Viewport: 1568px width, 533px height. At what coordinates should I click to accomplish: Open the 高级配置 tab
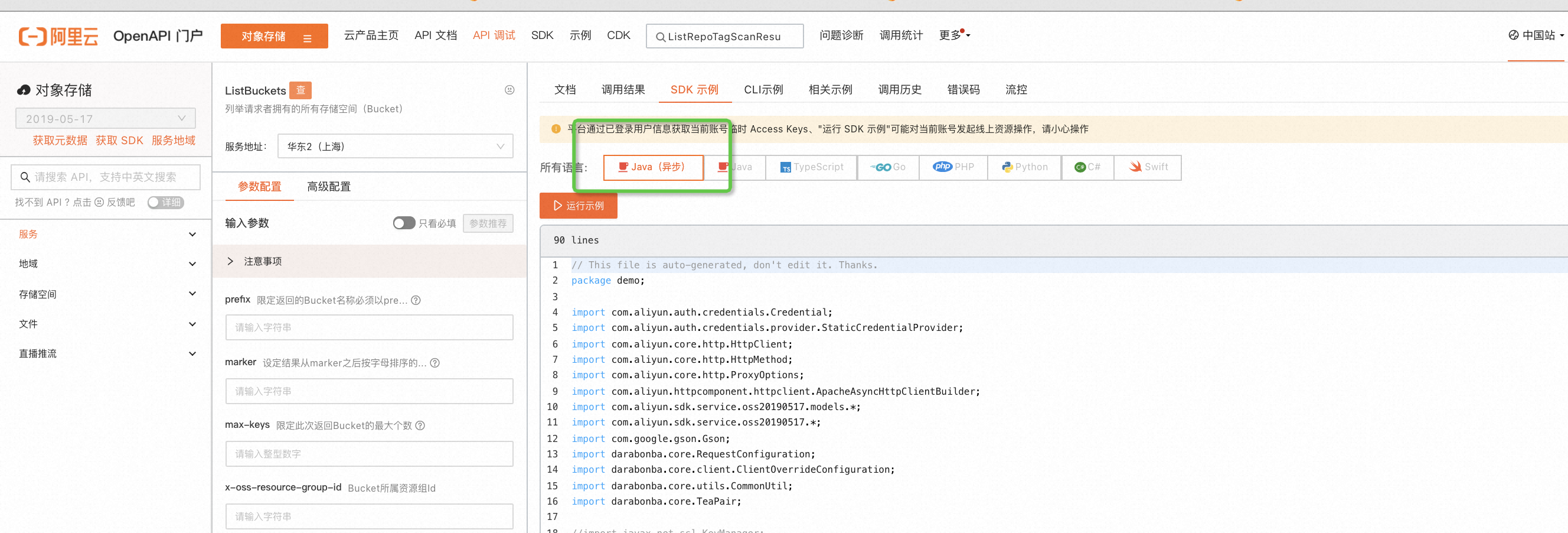(329, 186)
